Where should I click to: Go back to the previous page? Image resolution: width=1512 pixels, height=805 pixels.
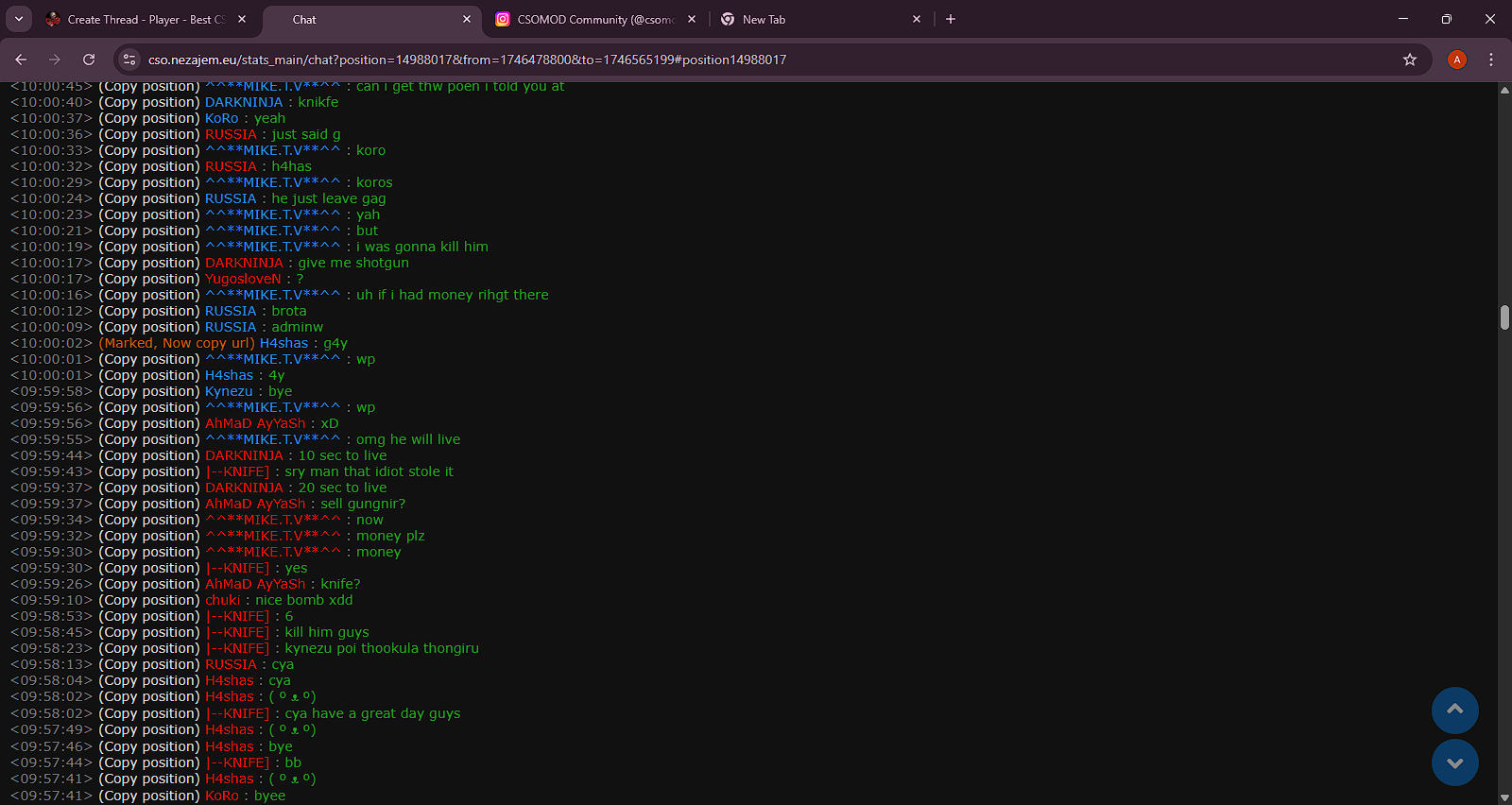(x=21, y=60)
